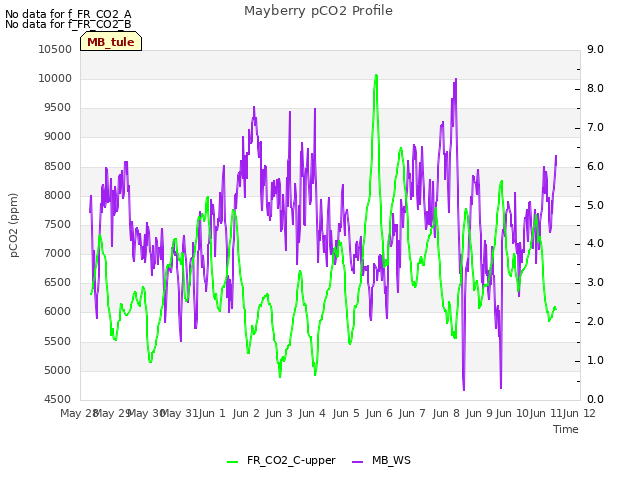
Task: Click the 9000 left axis value
Action: pos(58,137)
